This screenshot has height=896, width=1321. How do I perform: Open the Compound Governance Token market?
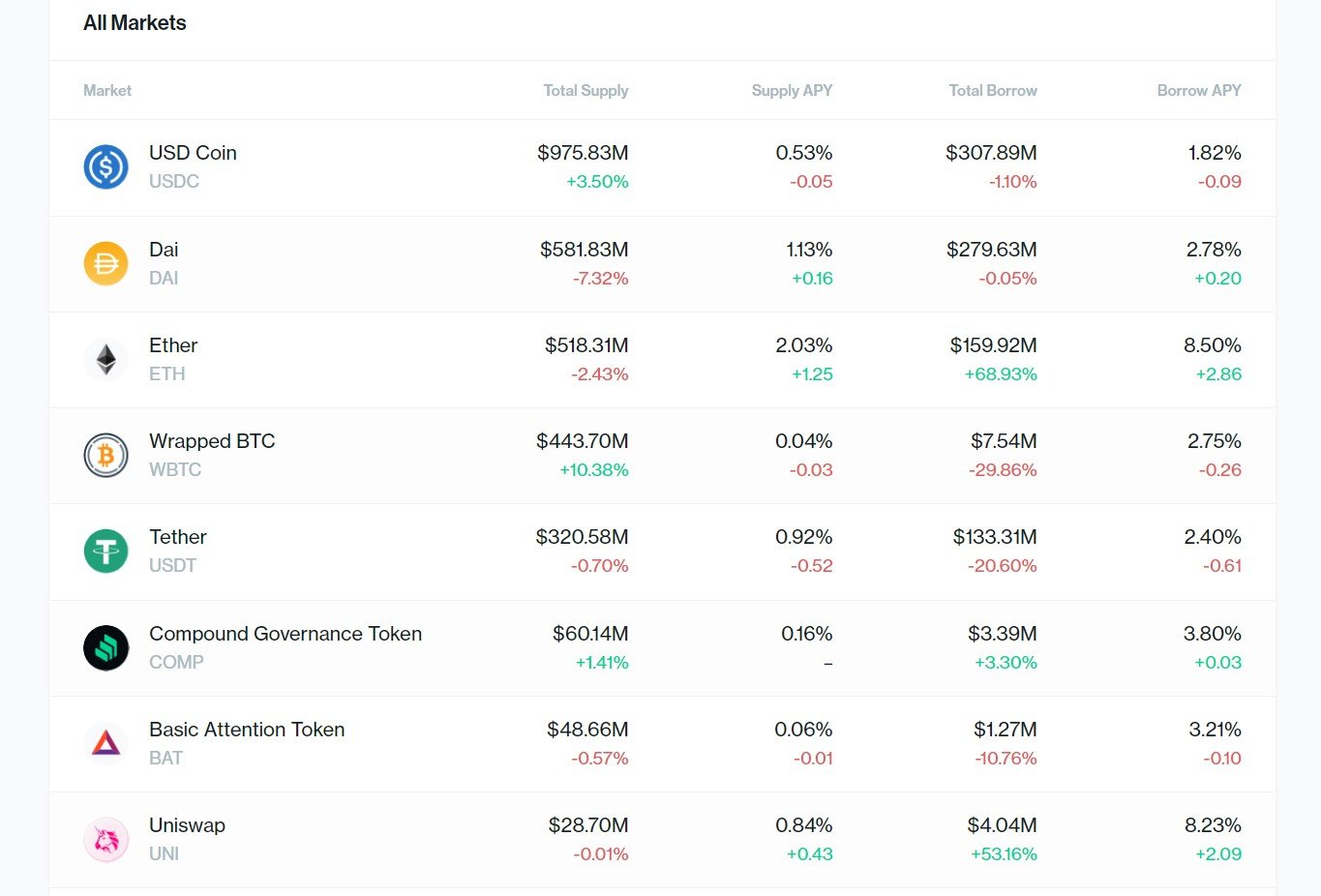[x=285, y=634]
